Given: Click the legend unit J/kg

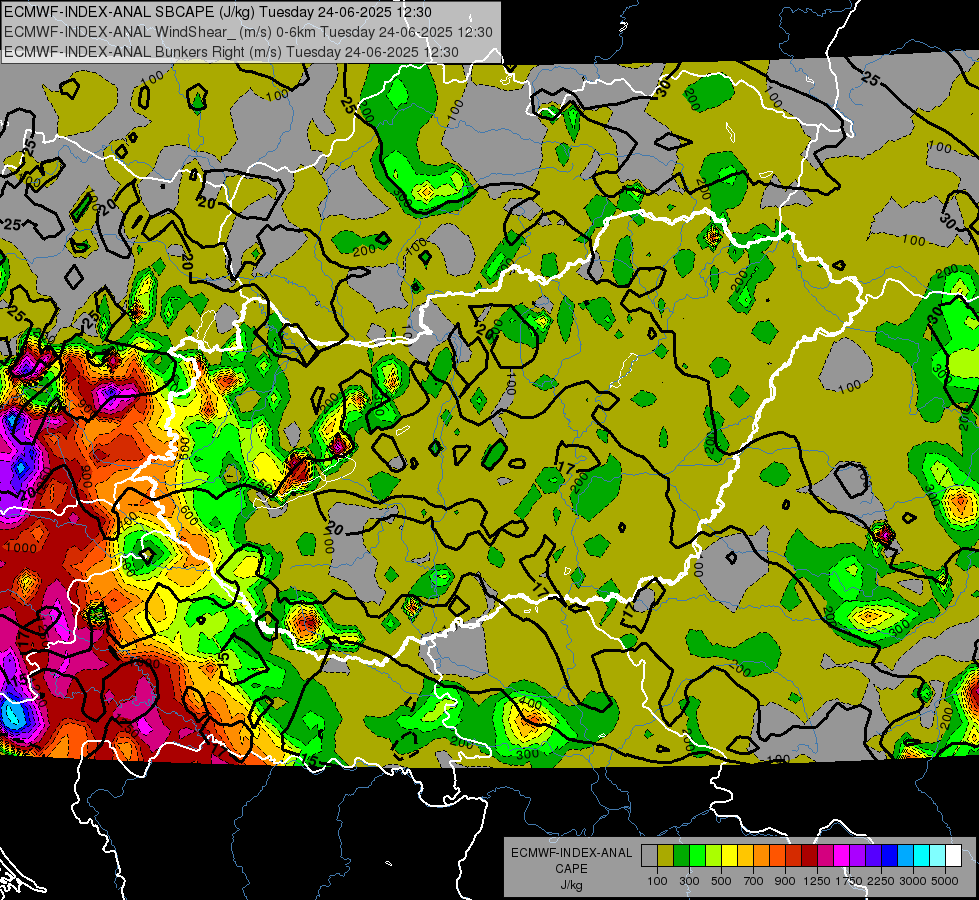Looking at the screenshot, I should point(571,885).
